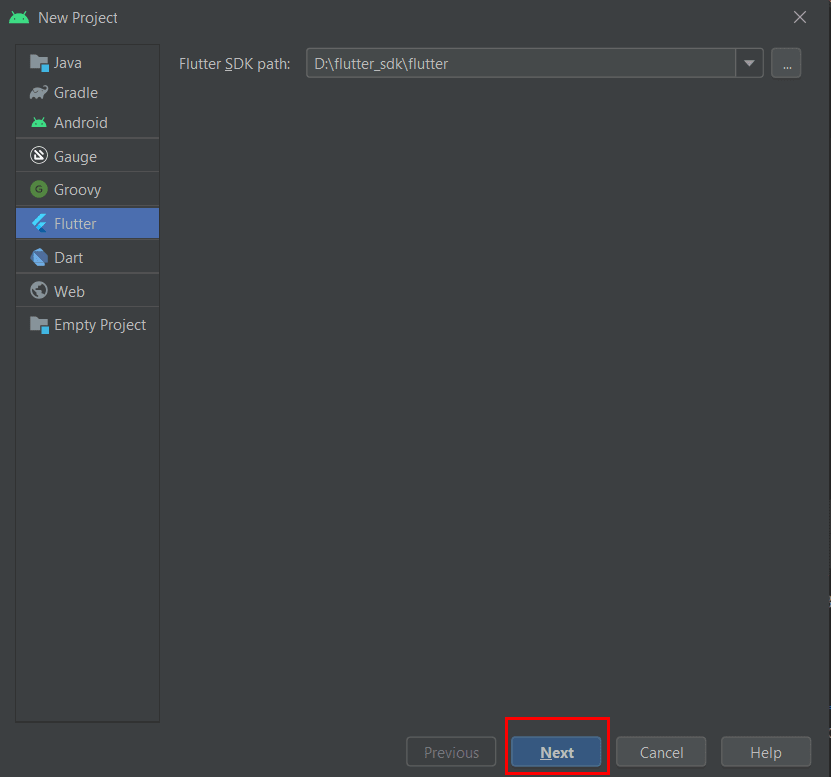Choose the Android project type label
The width and height of the screenshot is (831, 777).
(x=81, y=123)
